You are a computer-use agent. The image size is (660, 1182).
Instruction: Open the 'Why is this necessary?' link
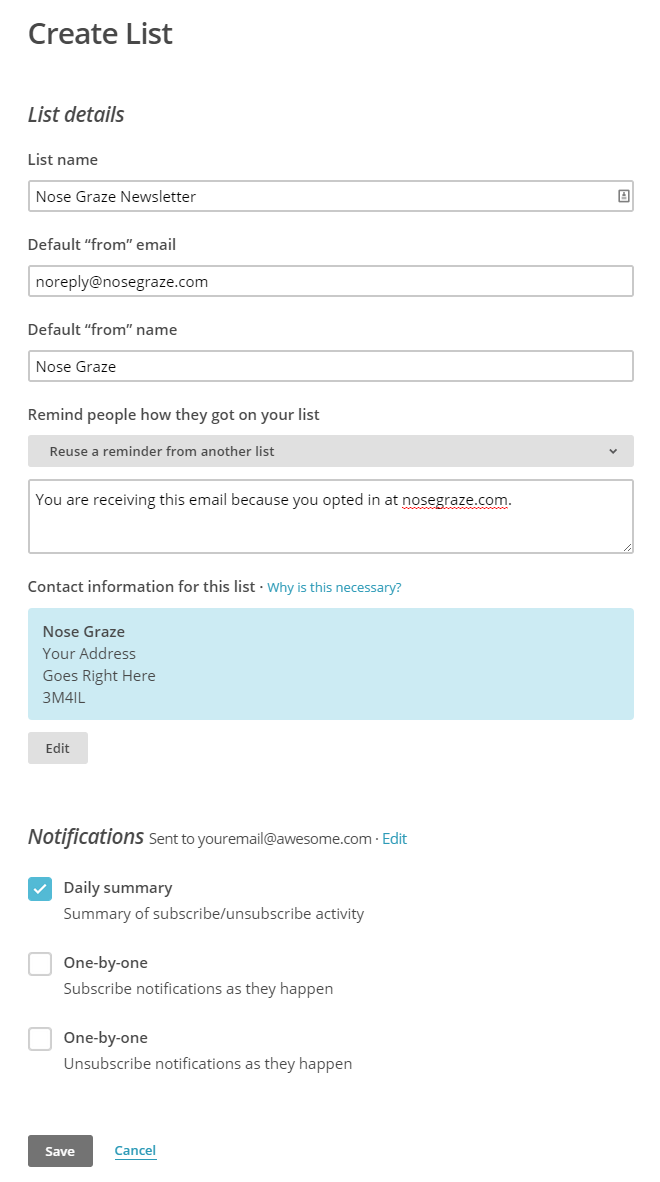(x=334, y=588)
